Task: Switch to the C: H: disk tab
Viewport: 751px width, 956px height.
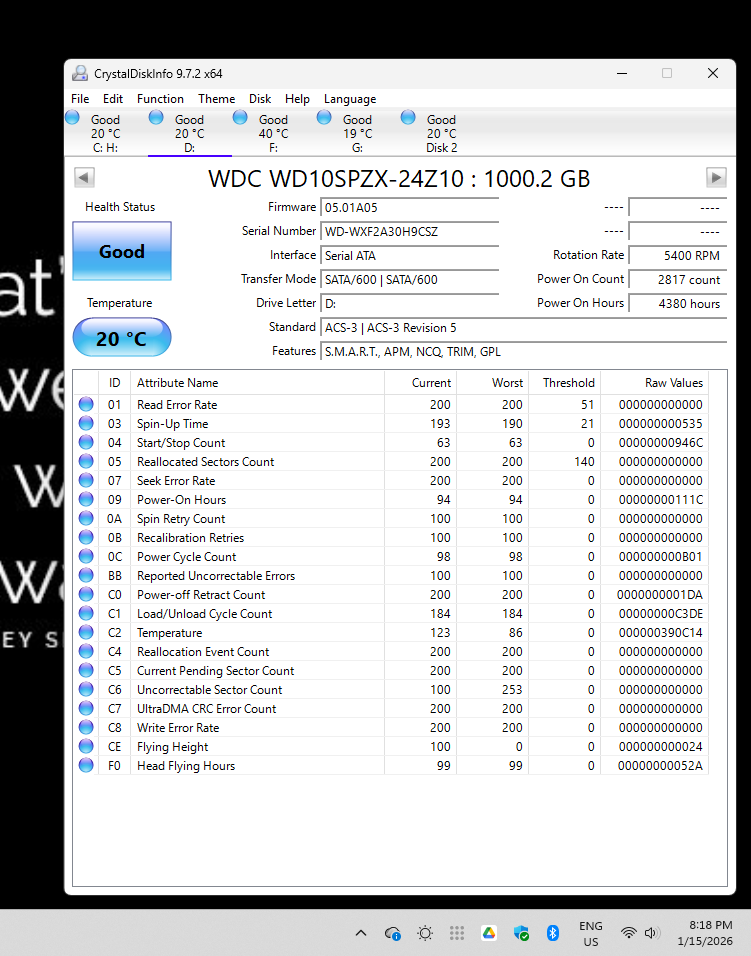Action: click(104, 133)
